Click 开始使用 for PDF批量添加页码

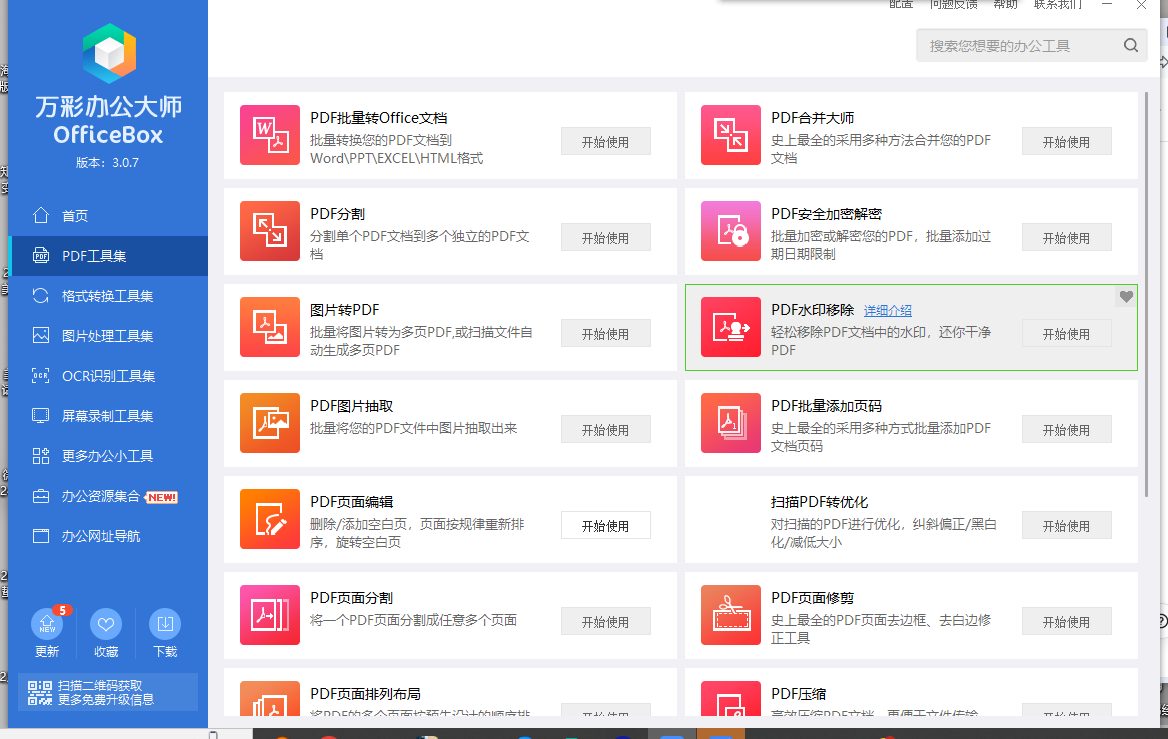click(x=1067, y=430)
